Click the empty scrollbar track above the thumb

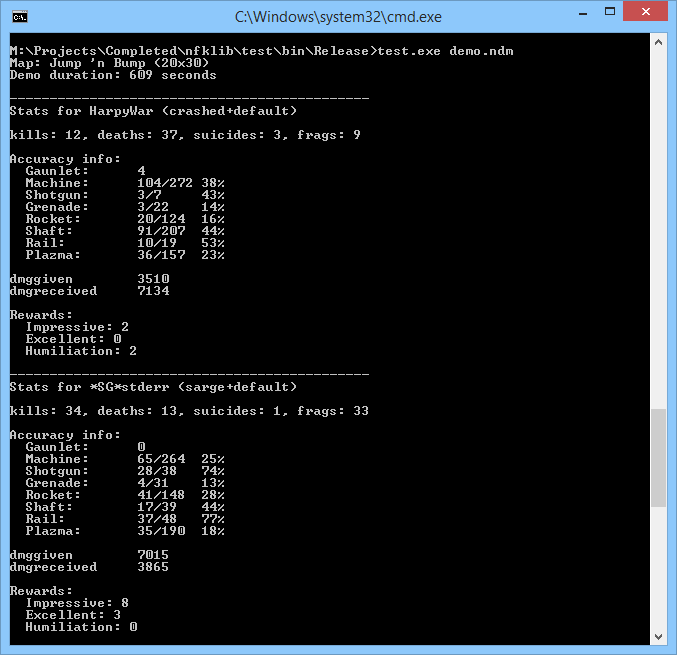point(658,229)
